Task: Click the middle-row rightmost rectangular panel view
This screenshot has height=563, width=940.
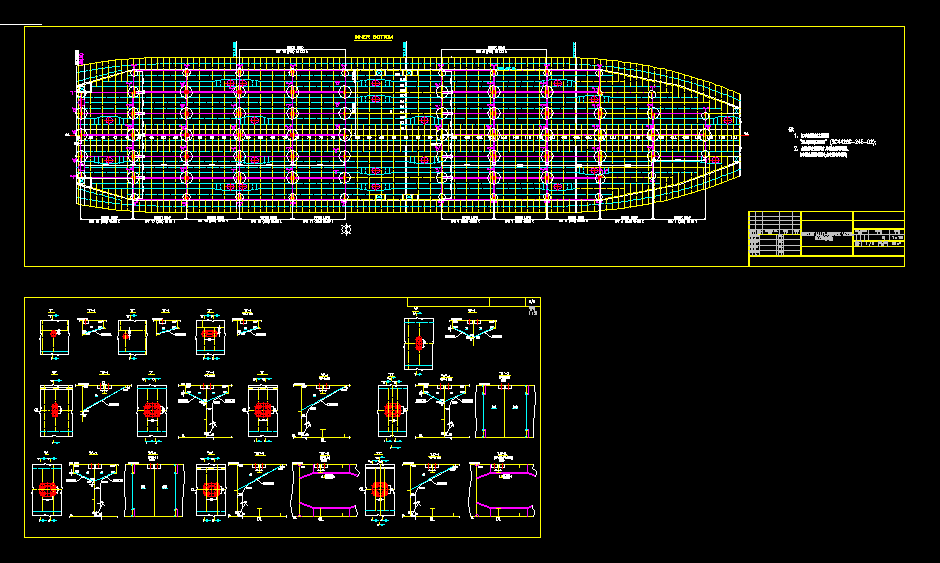Action: click(507, 410)
